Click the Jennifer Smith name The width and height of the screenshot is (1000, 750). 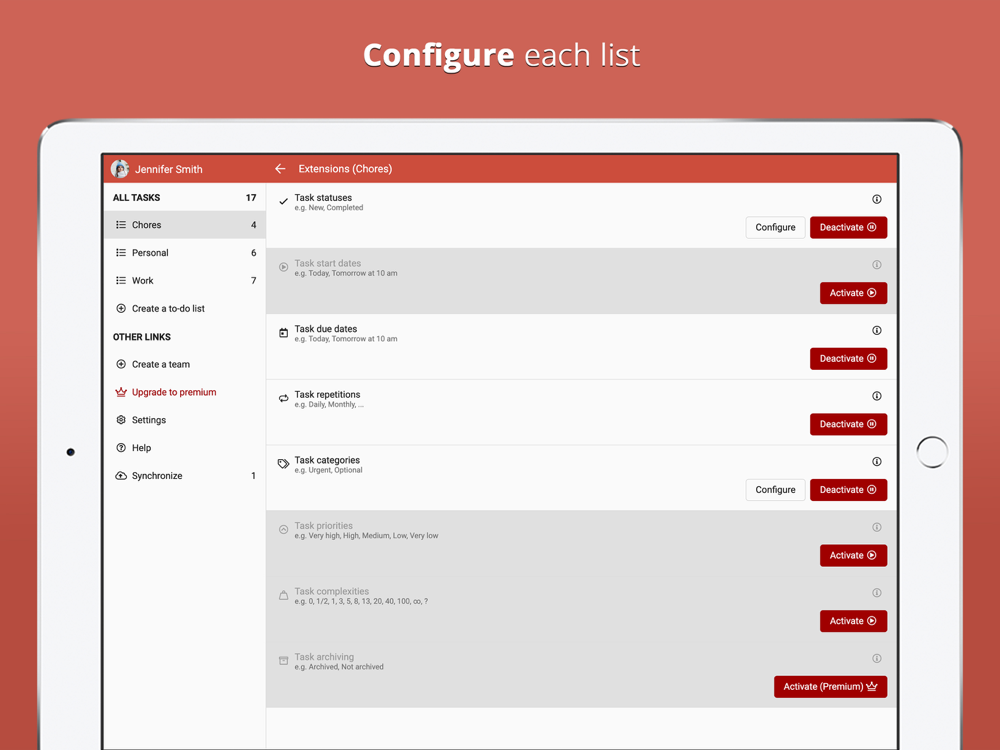[168, 169]
